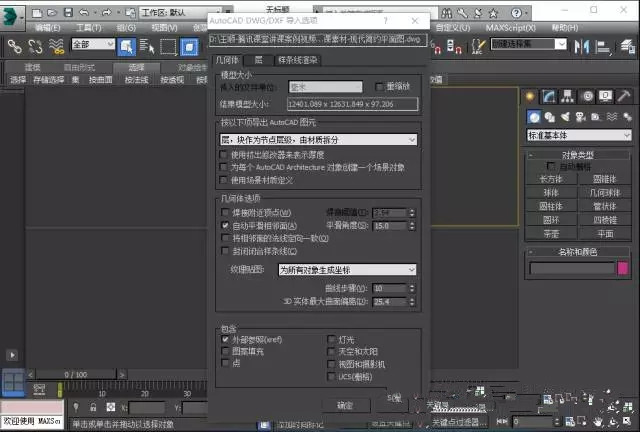Click the New Scene icon
Image resolution: width=640 pixels, height=432 pixels.
point(37,13)
